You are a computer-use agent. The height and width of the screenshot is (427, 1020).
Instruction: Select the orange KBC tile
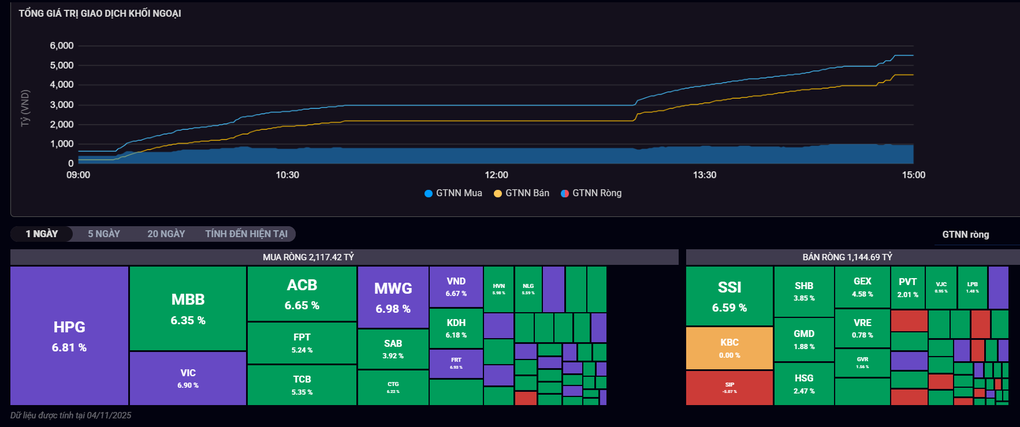point(729,348)
